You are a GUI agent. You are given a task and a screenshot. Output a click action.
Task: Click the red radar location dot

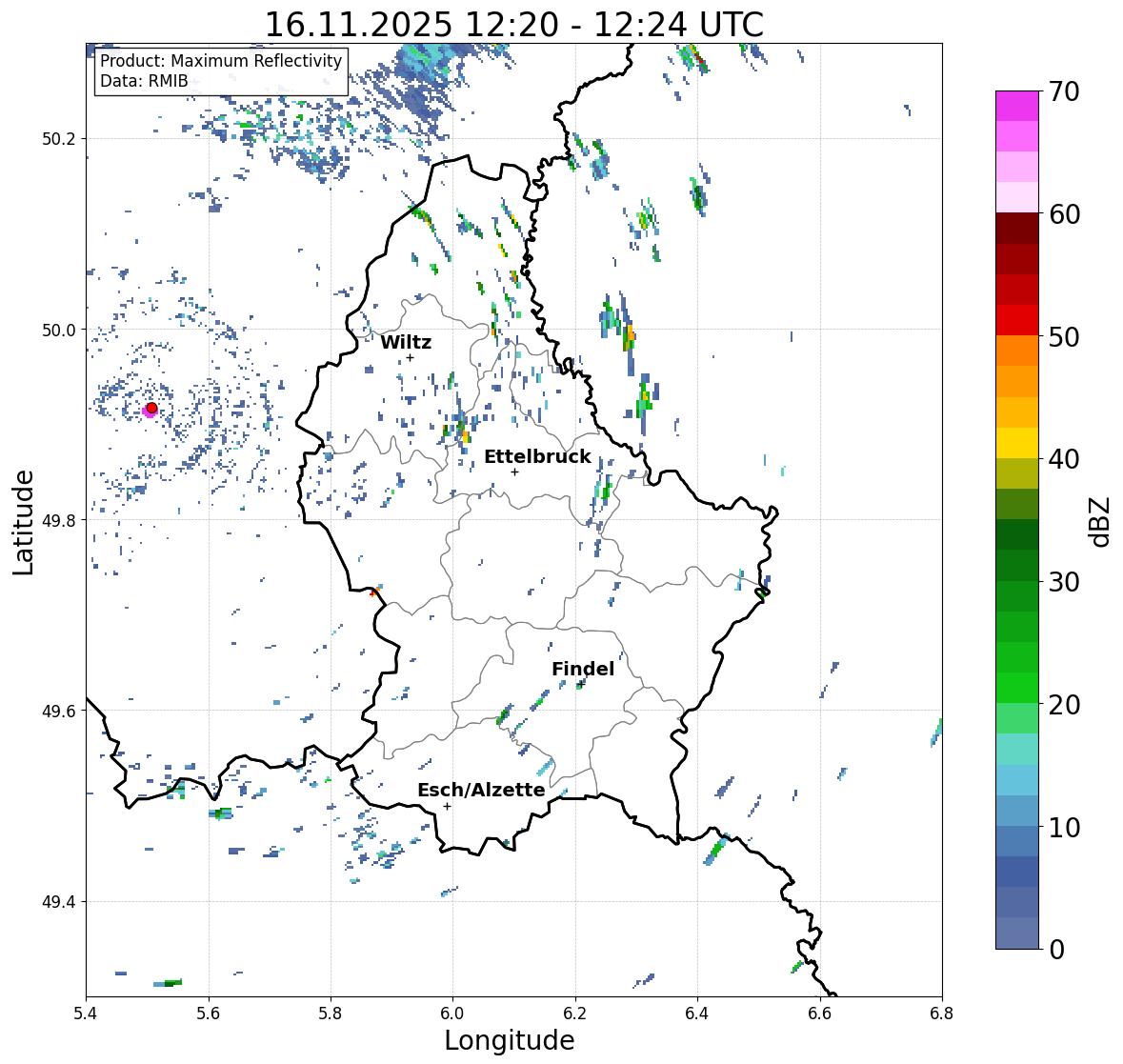151,408
